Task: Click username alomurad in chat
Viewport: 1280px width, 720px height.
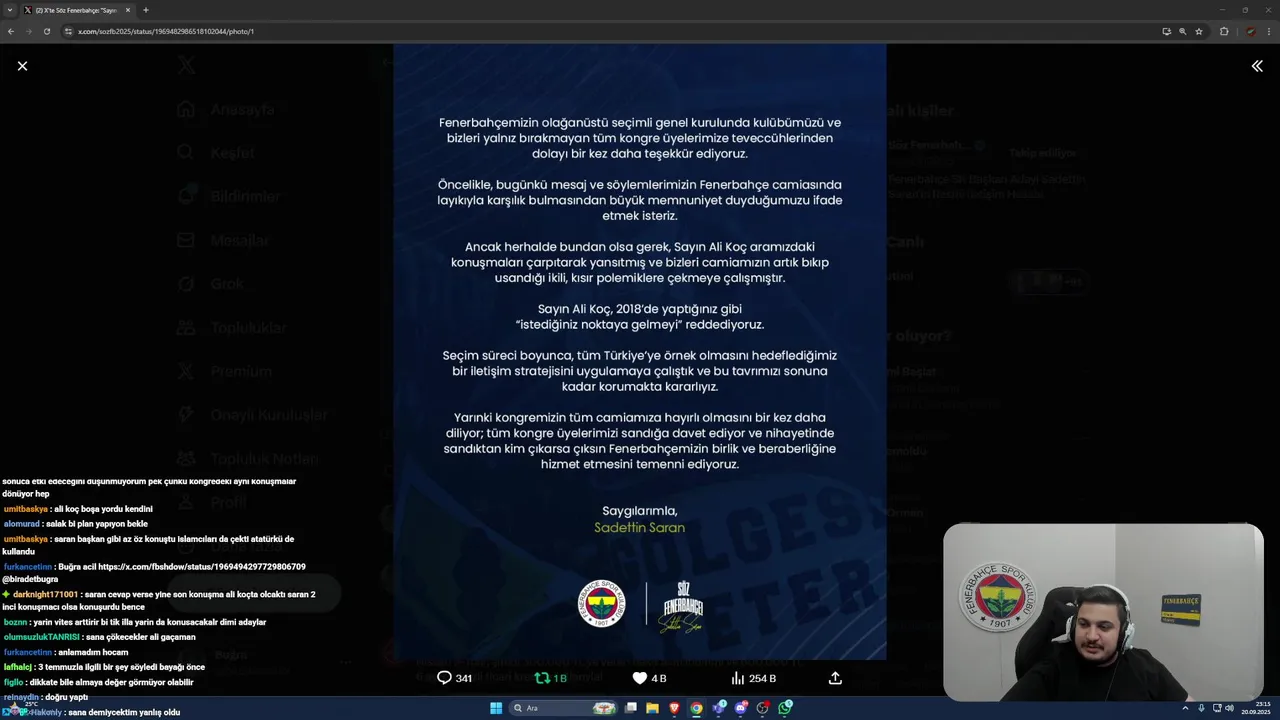Action: (x=22, y=524)
